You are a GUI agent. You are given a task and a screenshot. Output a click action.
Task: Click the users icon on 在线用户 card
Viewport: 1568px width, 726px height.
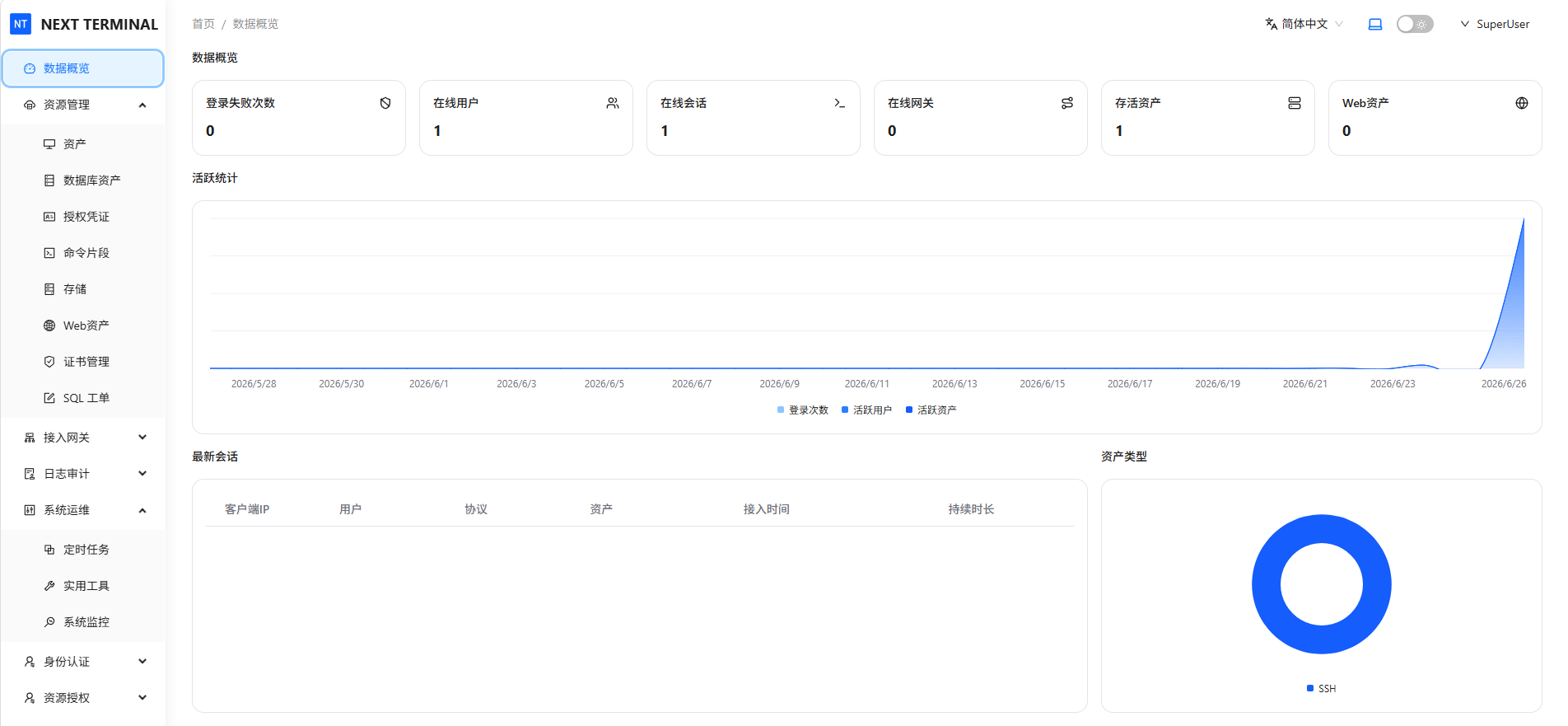(613, 103)
